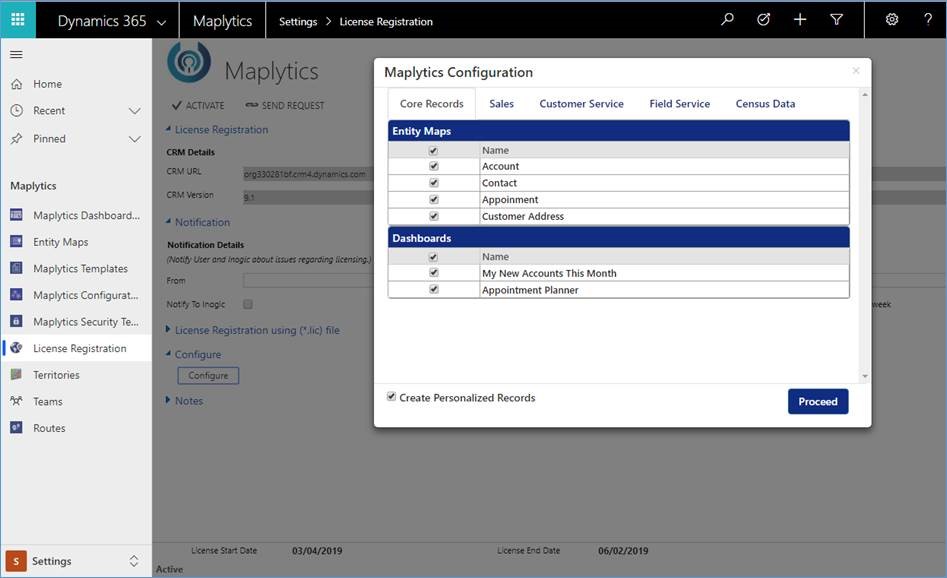Screen dimensions: 947x578
Task: Open the task flow checkmark icon
Action: click(764, 20)
